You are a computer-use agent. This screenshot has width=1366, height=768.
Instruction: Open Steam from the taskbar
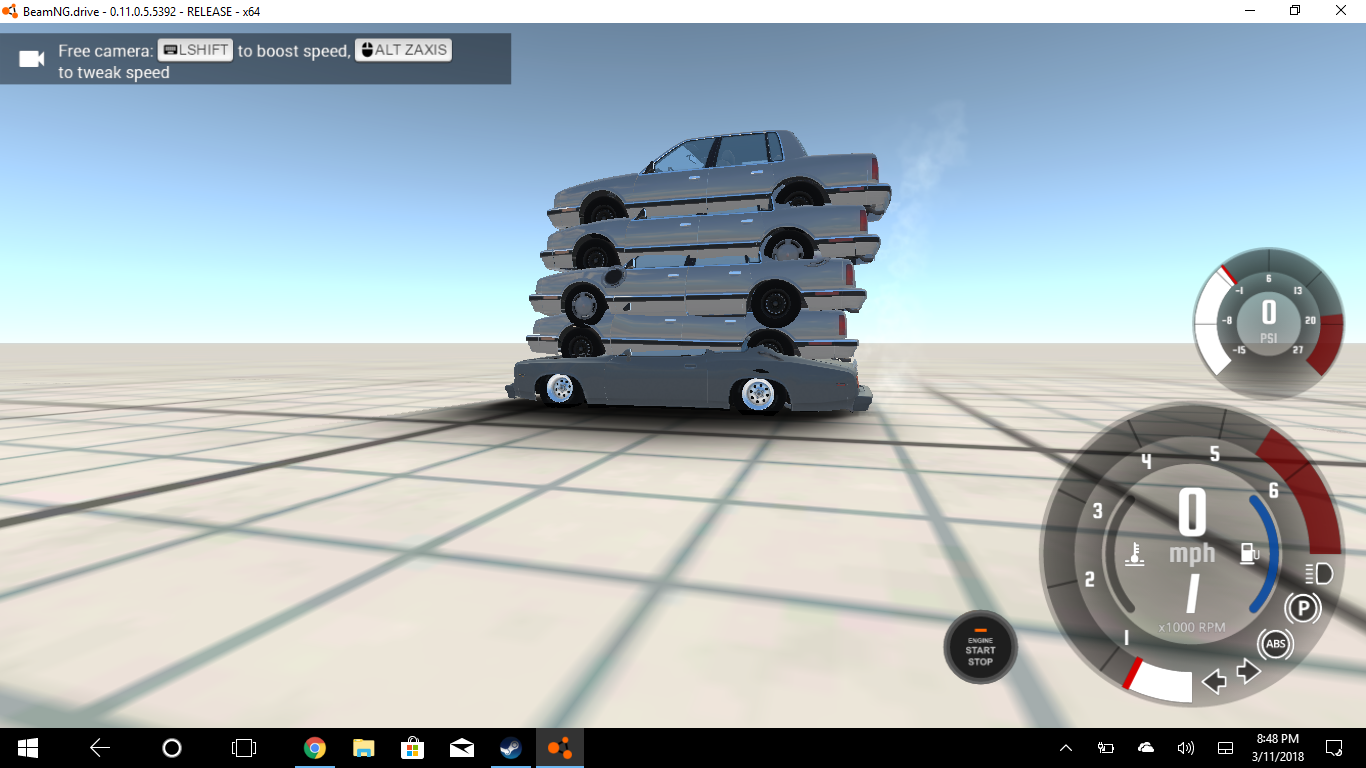510,748
